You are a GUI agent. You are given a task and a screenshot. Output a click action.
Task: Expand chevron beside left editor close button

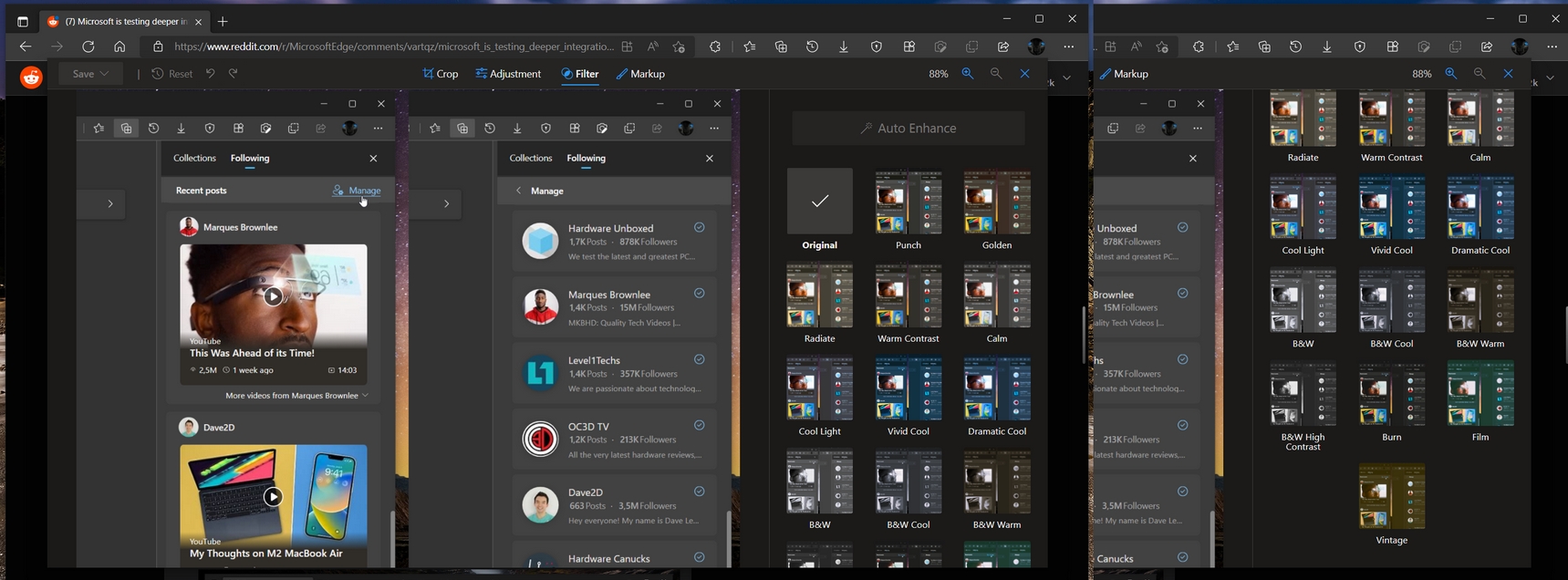click(x=1067, y=78)
